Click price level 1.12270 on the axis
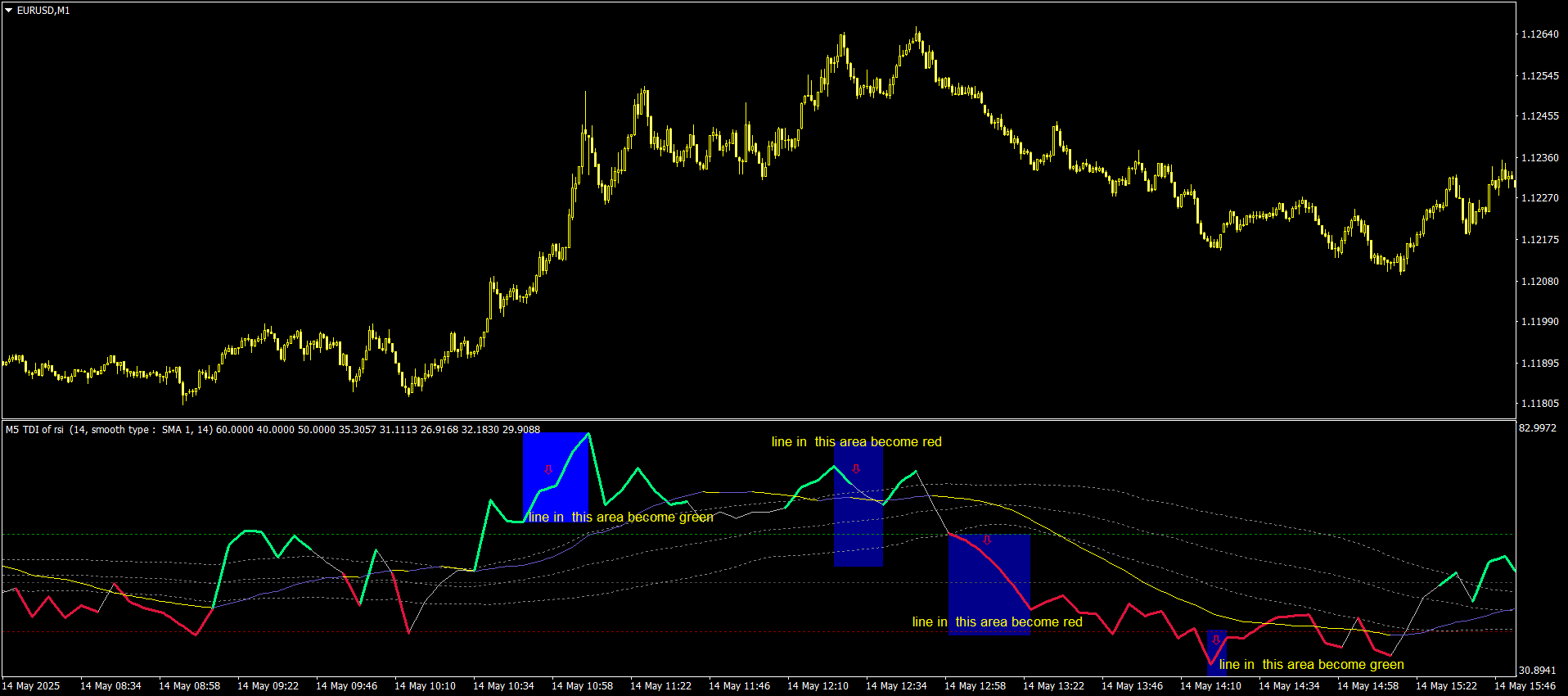 click(x=1539, y=198)
